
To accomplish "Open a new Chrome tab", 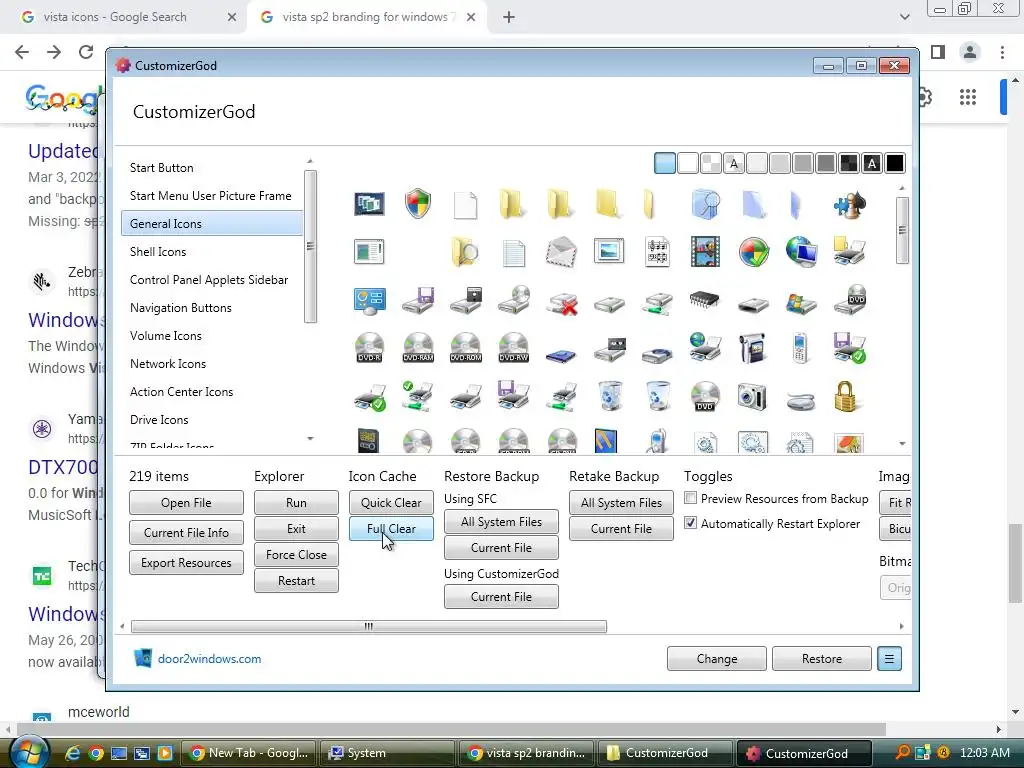I will pyautogui.click(x=509, y=18).
